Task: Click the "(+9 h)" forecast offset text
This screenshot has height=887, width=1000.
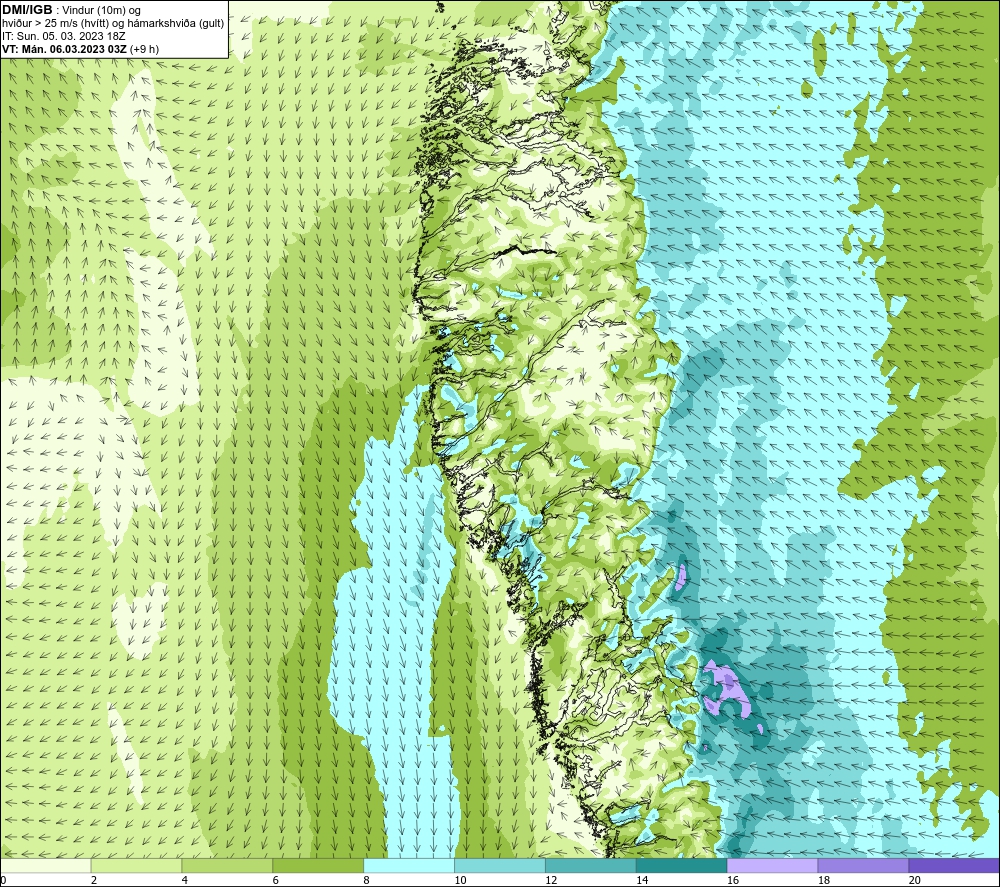Action: click(145, 49)
